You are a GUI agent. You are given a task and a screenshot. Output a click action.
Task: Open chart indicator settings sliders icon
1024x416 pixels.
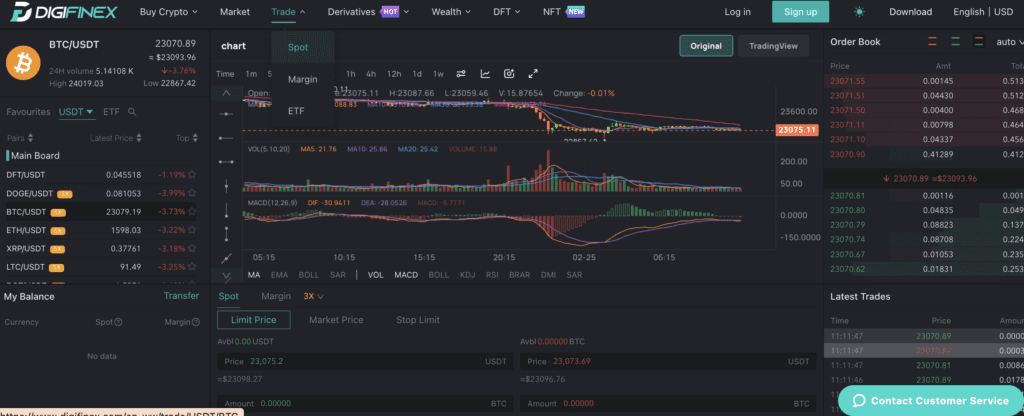[460, 74]
